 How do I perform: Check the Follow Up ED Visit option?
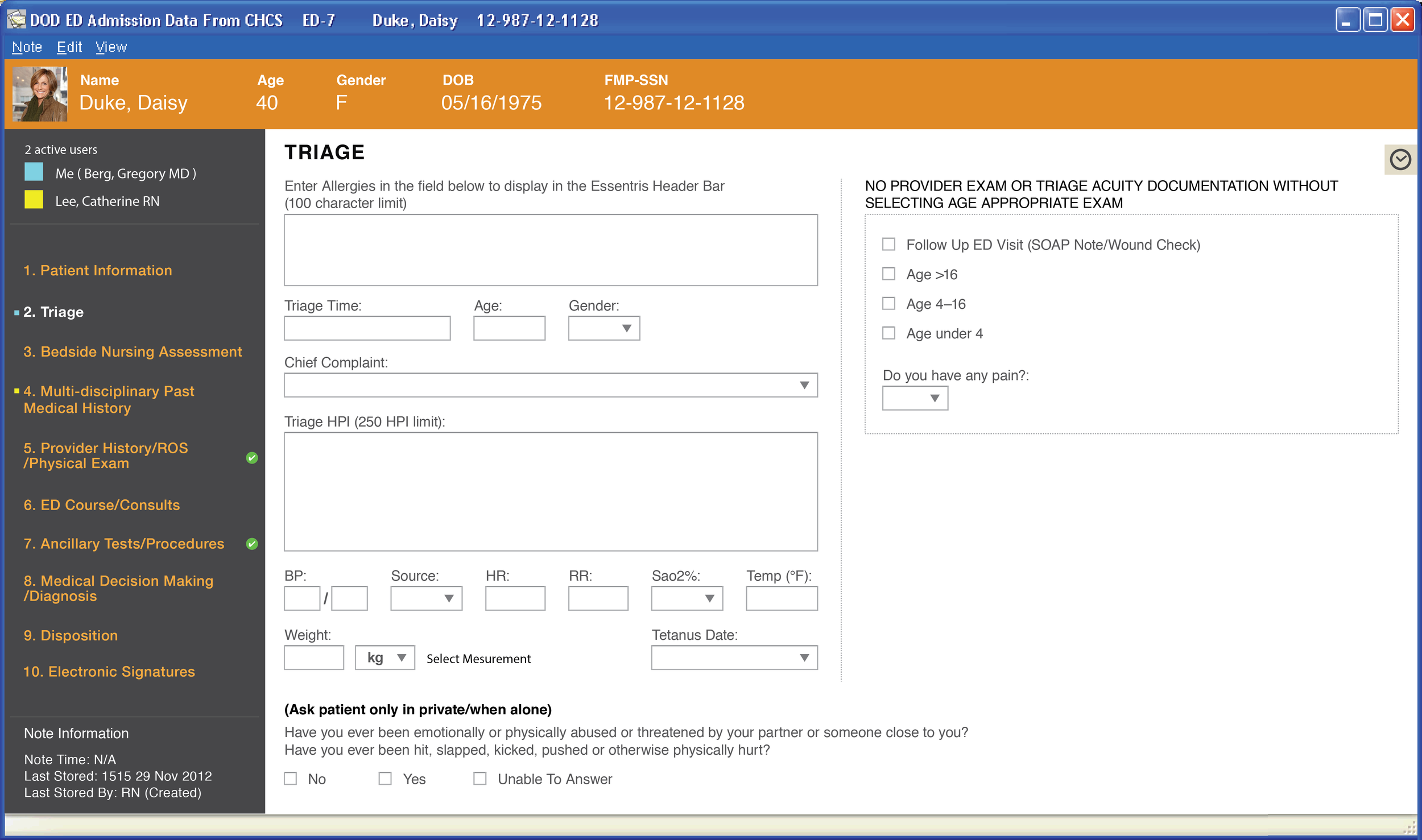coord(888,244)
